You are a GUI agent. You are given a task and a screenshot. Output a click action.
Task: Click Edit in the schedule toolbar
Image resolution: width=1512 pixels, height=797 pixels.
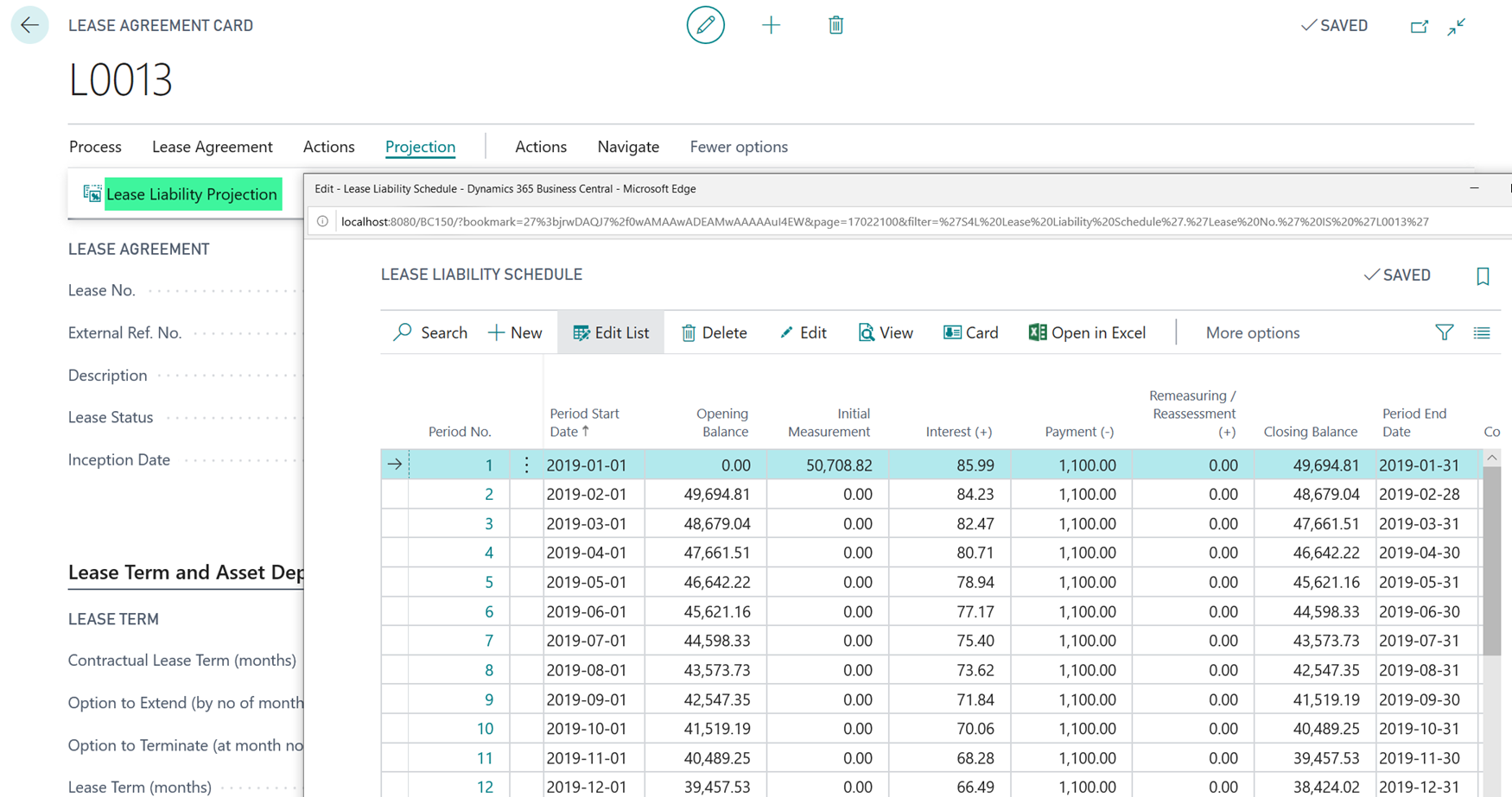803,332
